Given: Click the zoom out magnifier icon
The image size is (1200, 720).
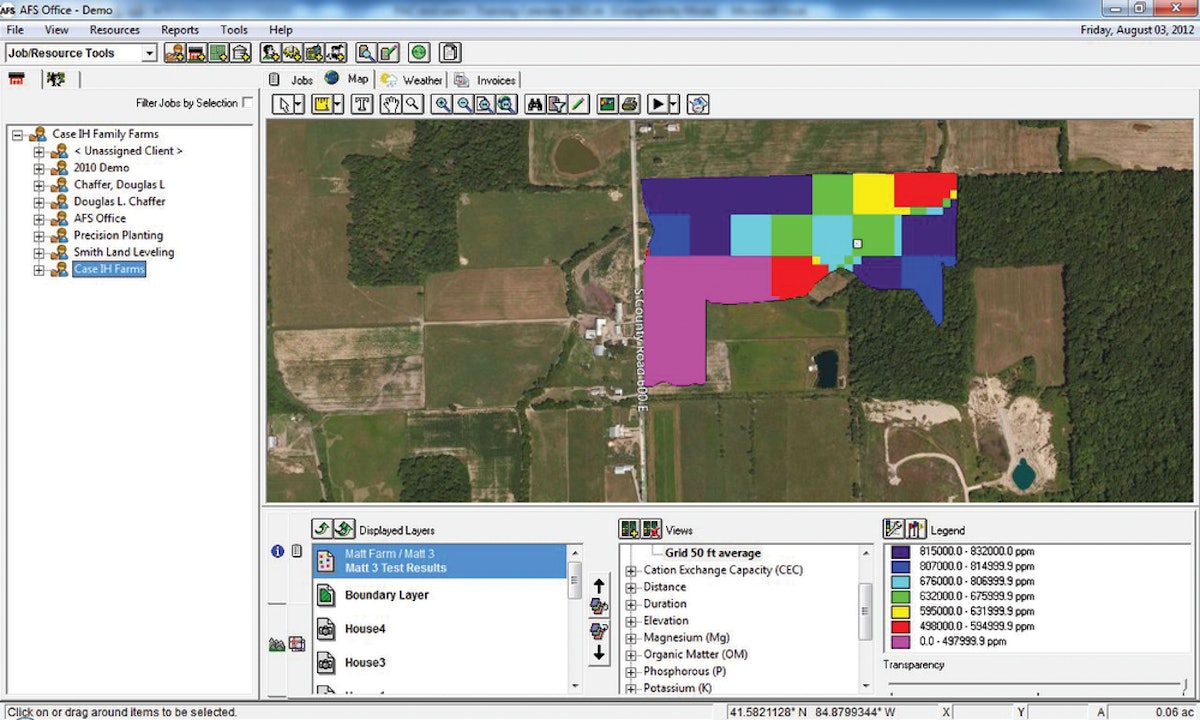Looking at the screenshot, I should click(464, 104).
